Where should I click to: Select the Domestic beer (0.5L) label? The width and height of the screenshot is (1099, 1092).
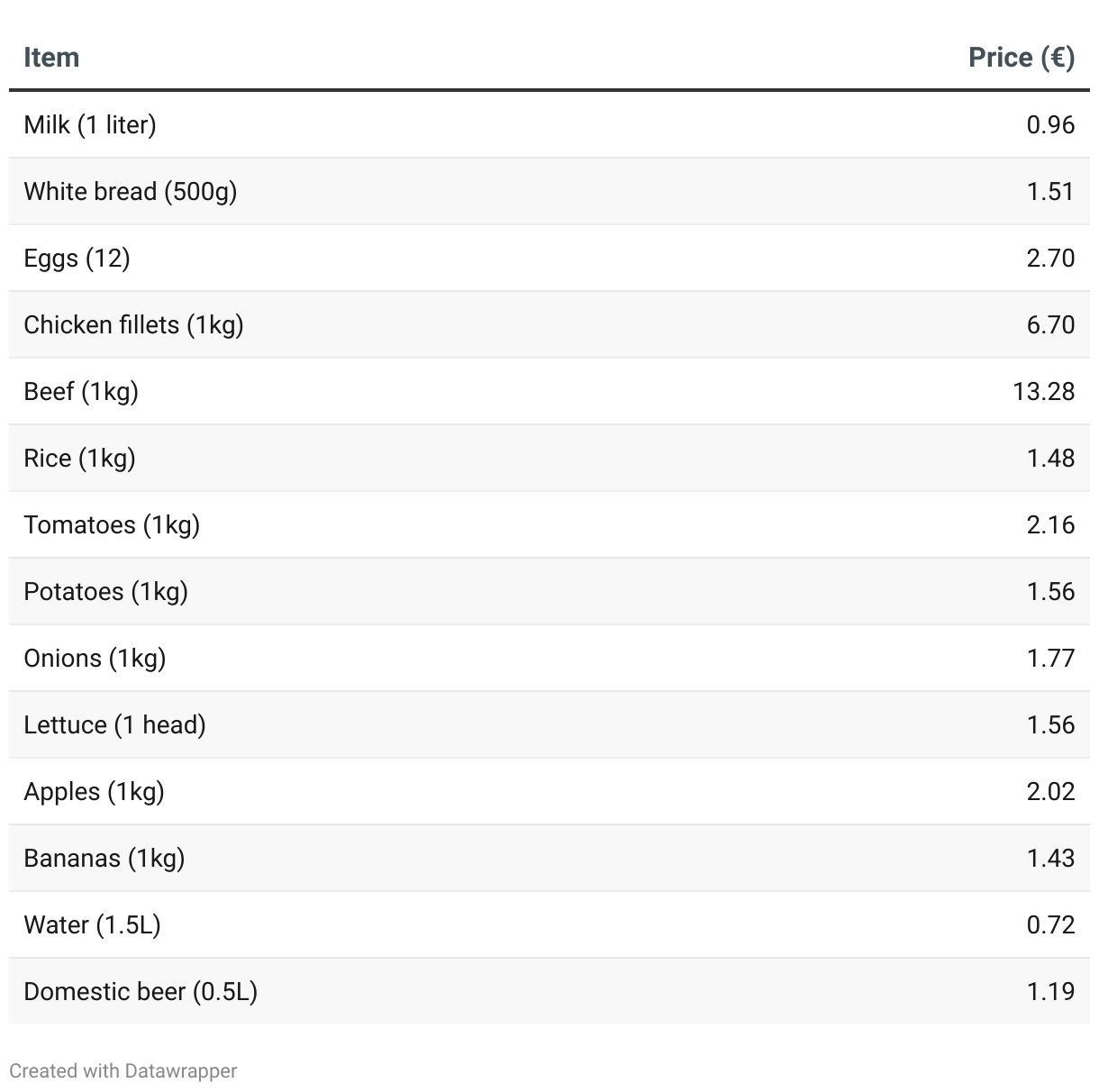click(x=141, y=991)
